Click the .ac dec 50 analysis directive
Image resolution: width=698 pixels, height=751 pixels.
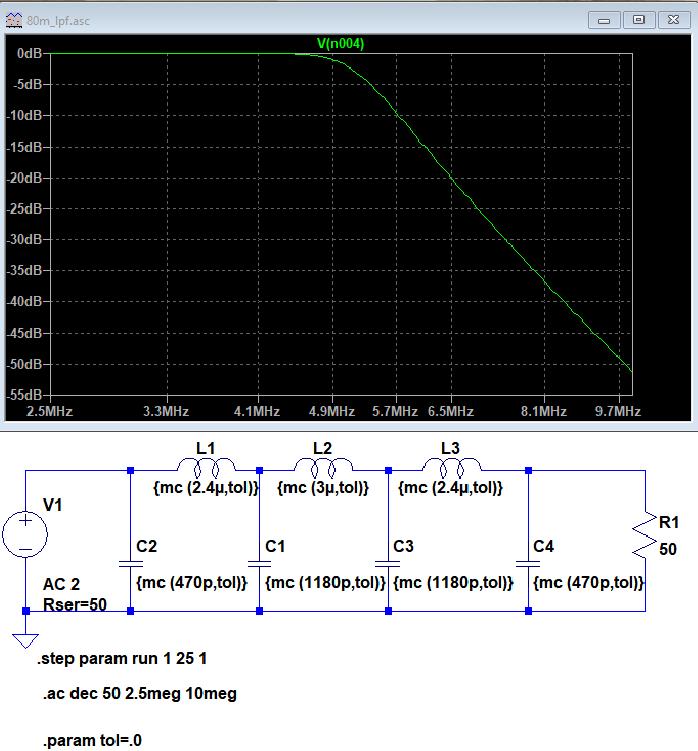pyautogui.click(x=140, y=694)
